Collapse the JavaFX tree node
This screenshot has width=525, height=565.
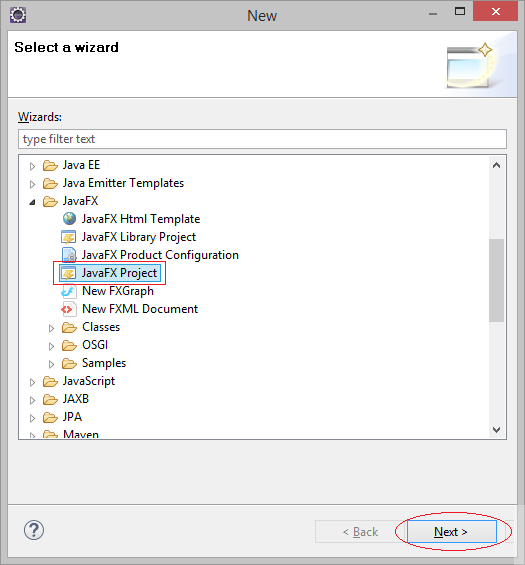click(x=32, y=202)
